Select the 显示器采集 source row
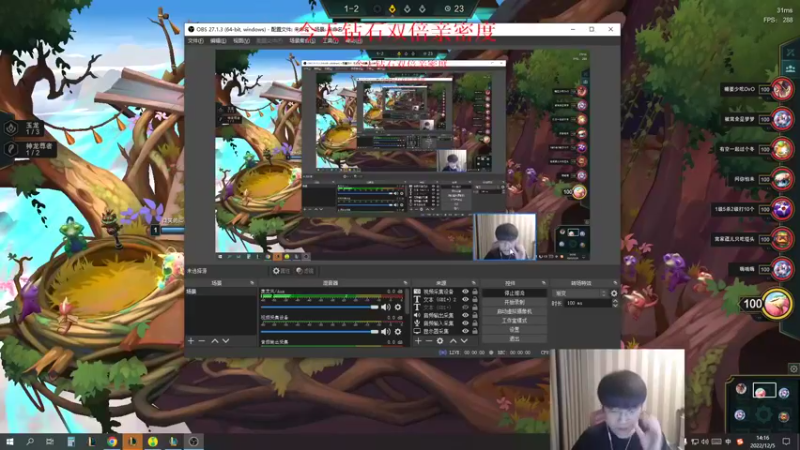 pyautogui.click(x=446, y=331)
